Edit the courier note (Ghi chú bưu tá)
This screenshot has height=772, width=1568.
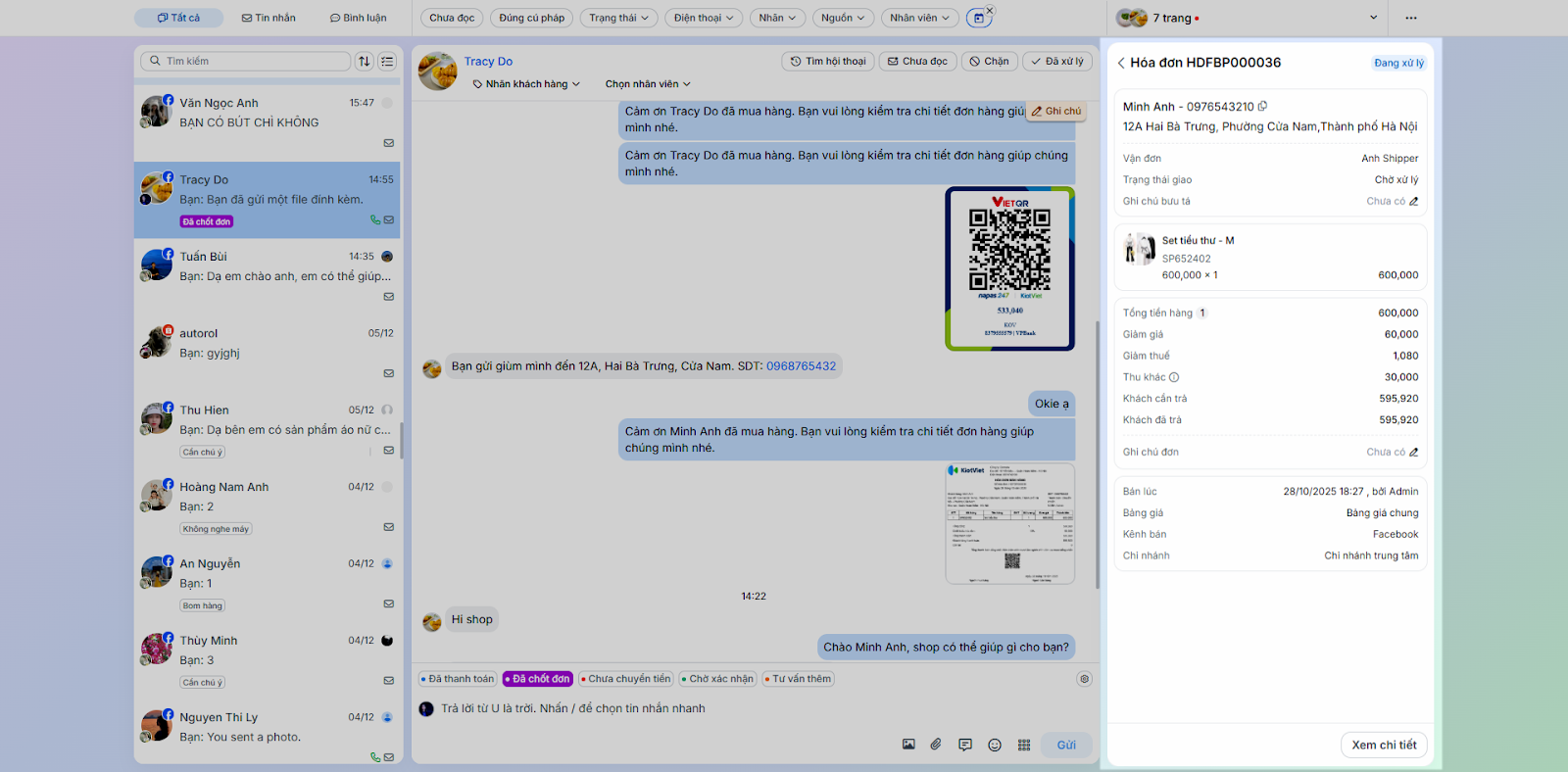click(1413, 202)
